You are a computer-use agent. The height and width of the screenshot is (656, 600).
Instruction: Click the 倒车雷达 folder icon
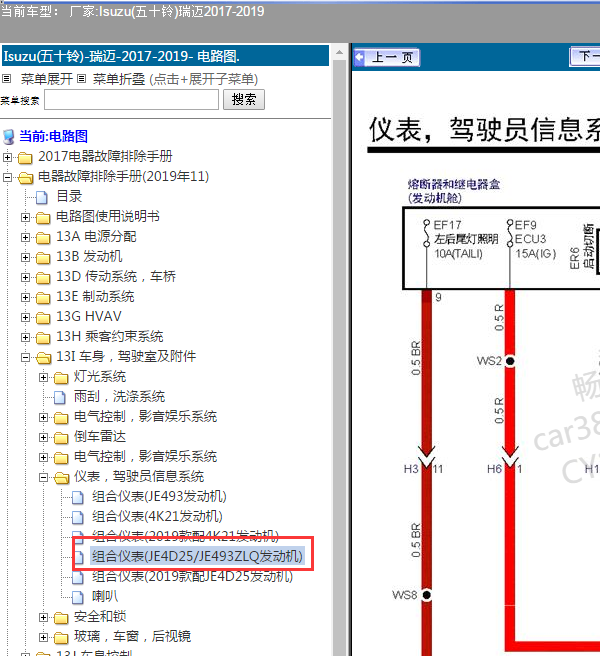(x=60, y=437)
